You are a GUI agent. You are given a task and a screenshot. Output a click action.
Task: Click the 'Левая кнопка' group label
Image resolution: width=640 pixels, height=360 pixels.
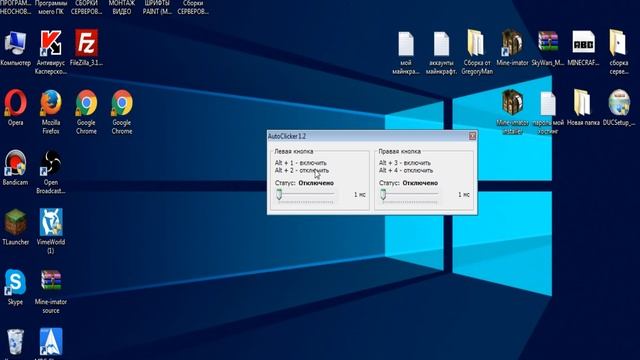[x=294, y=151]
